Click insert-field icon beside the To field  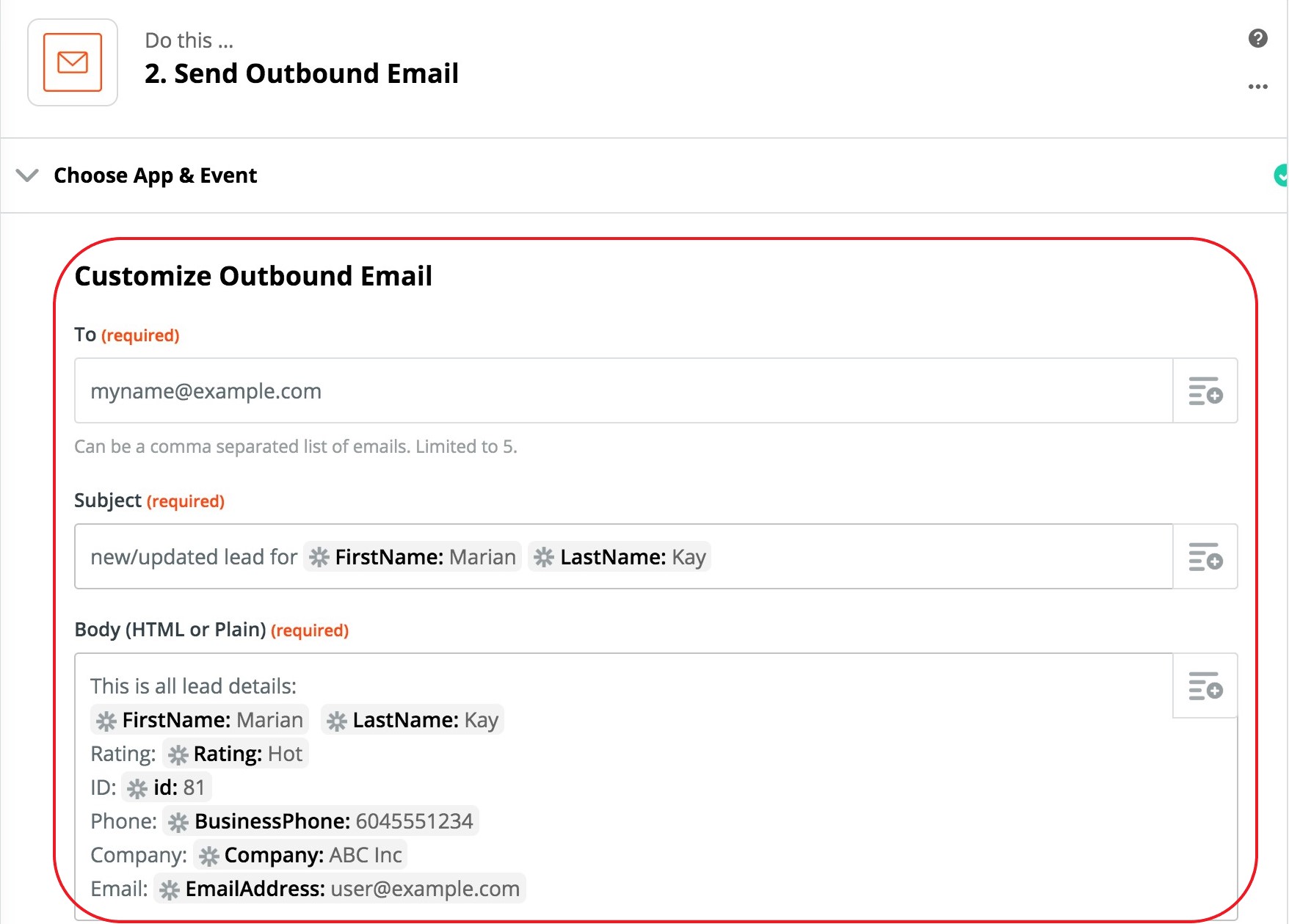click(x=1205, y=391)
